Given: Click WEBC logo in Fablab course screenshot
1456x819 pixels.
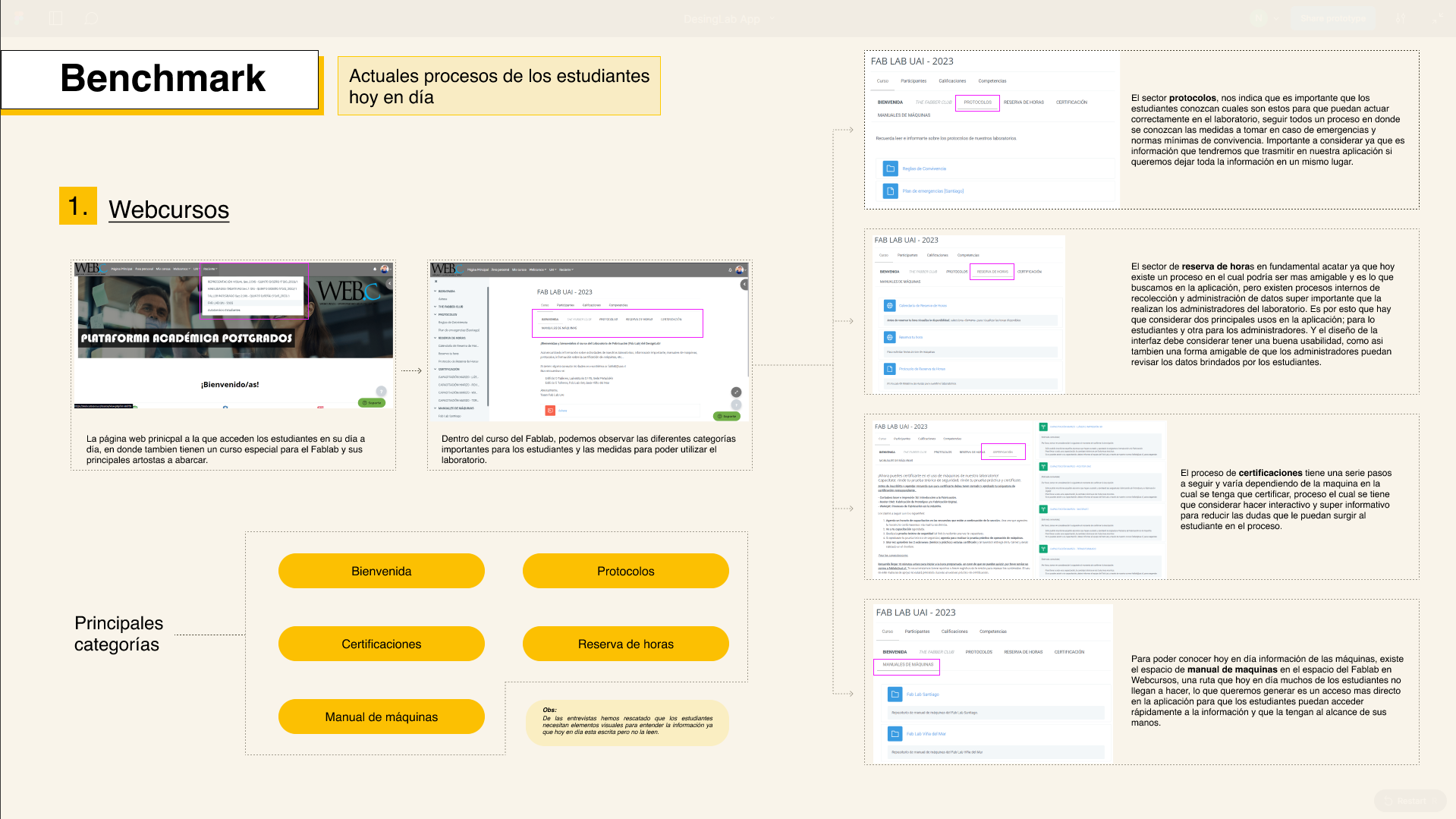Looking at the screenshot, I should point(446,269).
